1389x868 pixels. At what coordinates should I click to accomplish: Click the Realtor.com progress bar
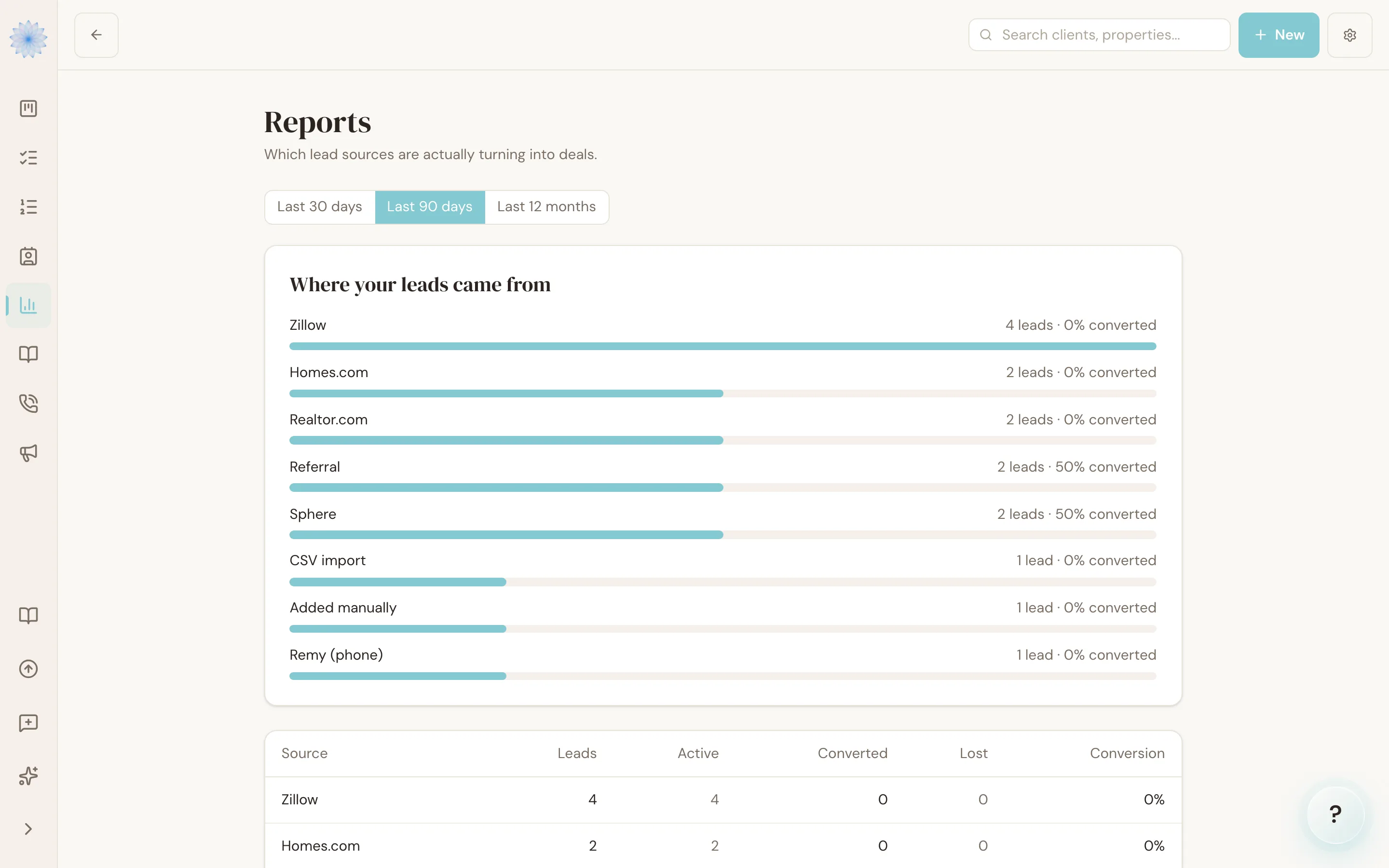pyautogui.click(x=722, y=440)
